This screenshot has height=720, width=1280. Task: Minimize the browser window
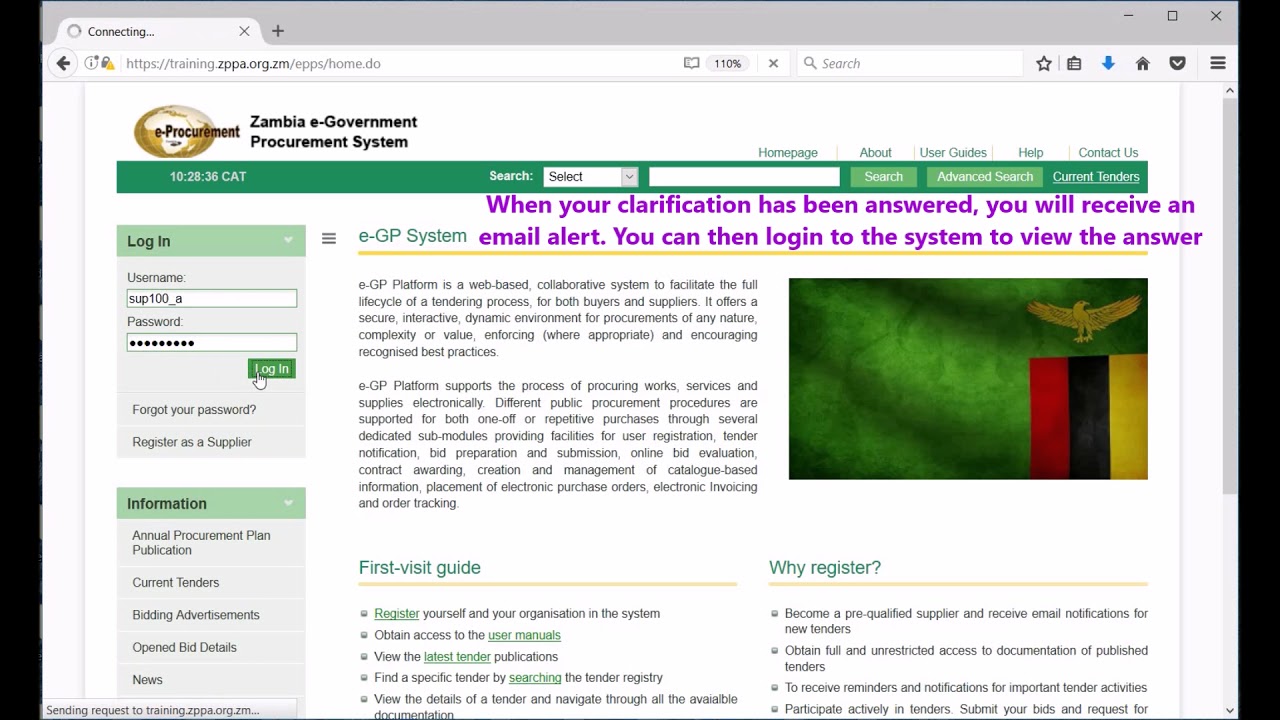1128,16
